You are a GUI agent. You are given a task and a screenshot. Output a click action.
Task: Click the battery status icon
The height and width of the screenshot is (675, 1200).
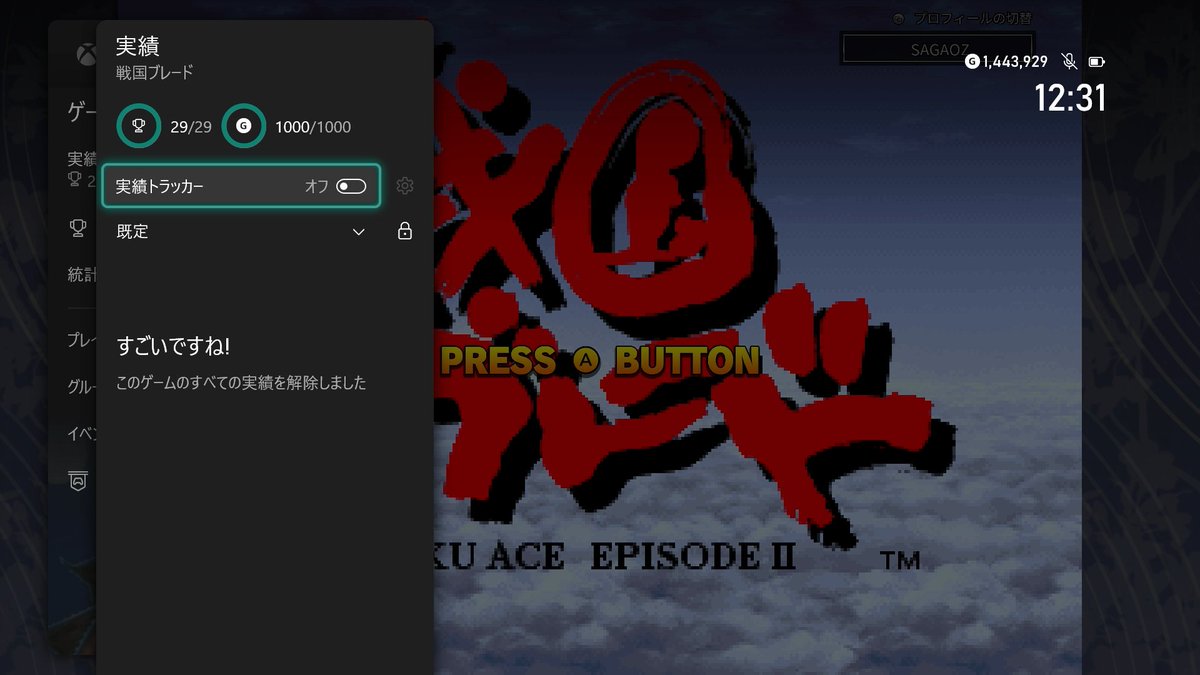(x=1097, y=62)
